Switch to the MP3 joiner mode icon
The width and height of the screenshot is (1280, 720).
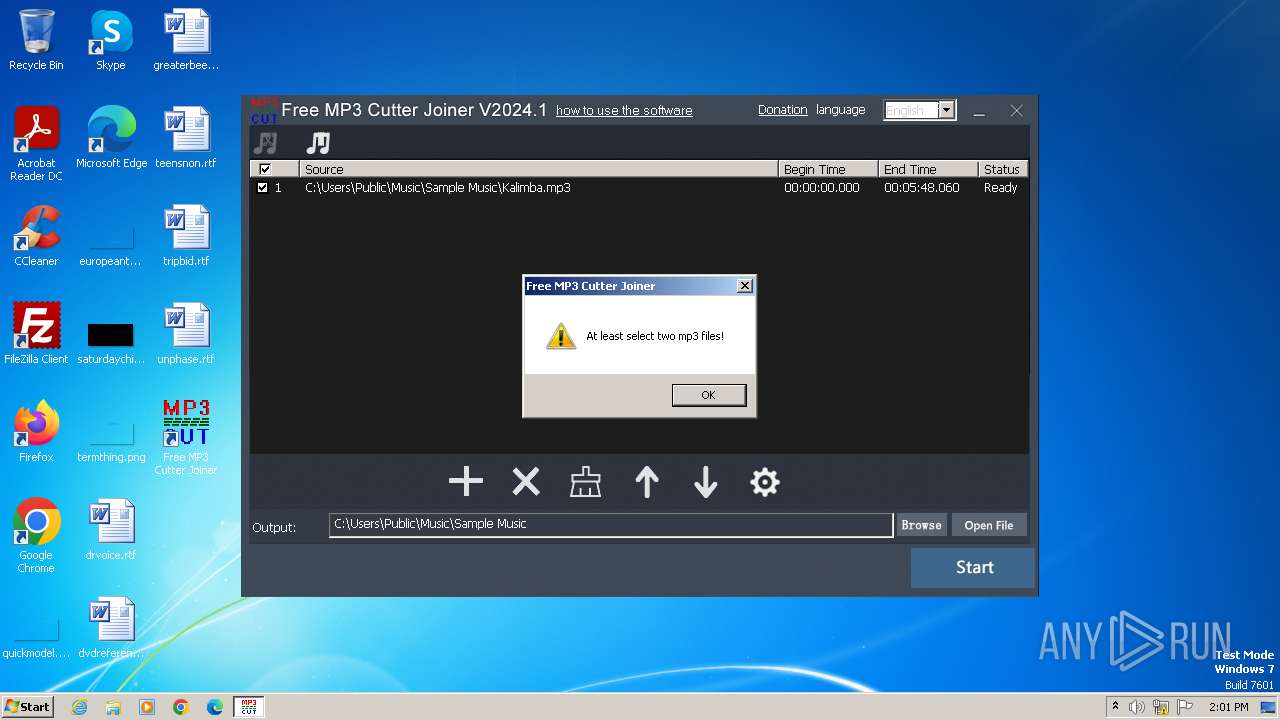click(318, 143)
